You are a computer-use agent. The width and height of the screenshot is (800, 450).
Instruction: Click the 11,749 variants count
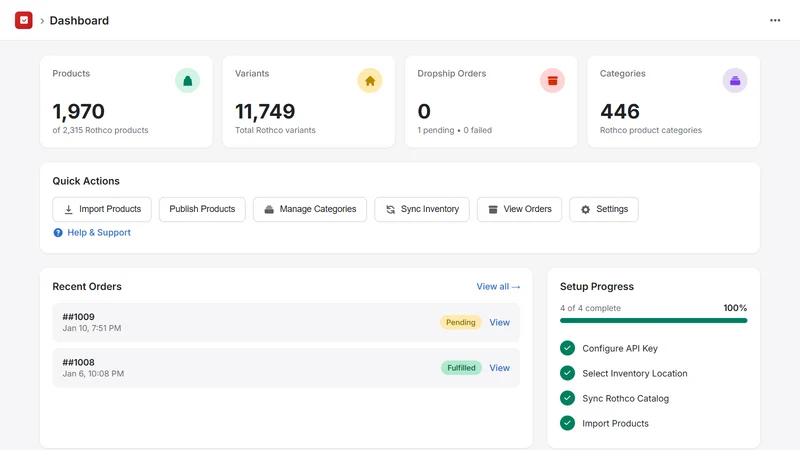point(265,111)
